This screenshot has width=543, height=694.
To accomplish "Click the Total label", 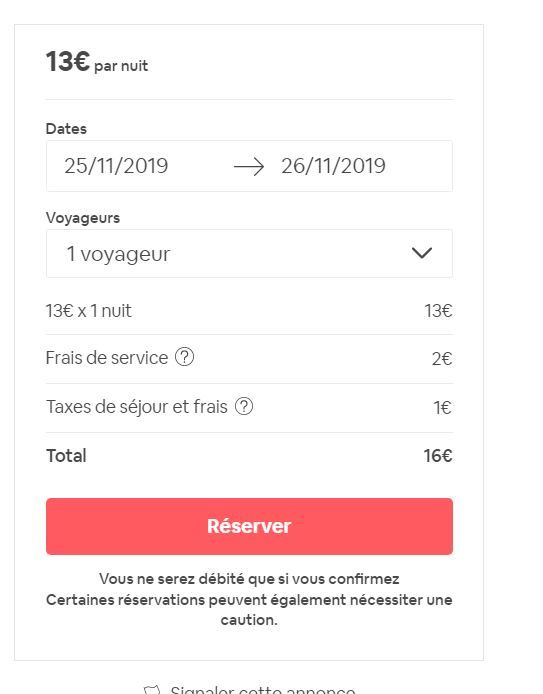I will point(66,455).
